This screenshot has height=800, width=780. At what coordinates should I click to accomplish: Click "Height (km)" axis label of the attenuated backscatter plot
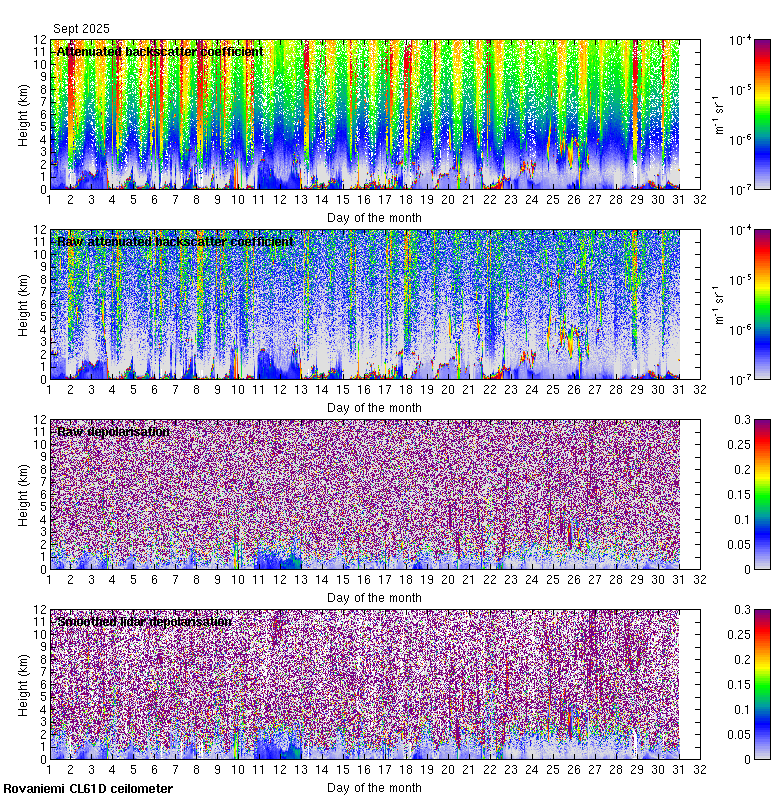click(x=23, y=115)
